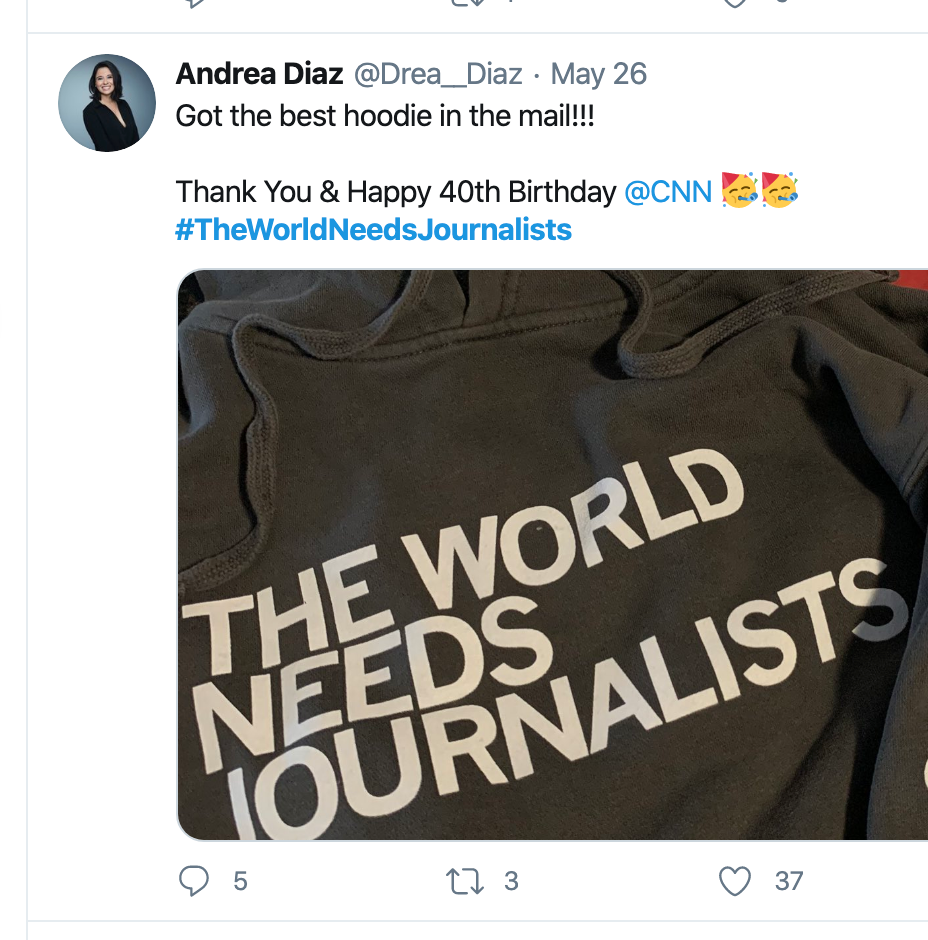Click the first party-face emoji
Image resolution: width=928 pixels, height=940 pixels.
(x=739, y=191)
